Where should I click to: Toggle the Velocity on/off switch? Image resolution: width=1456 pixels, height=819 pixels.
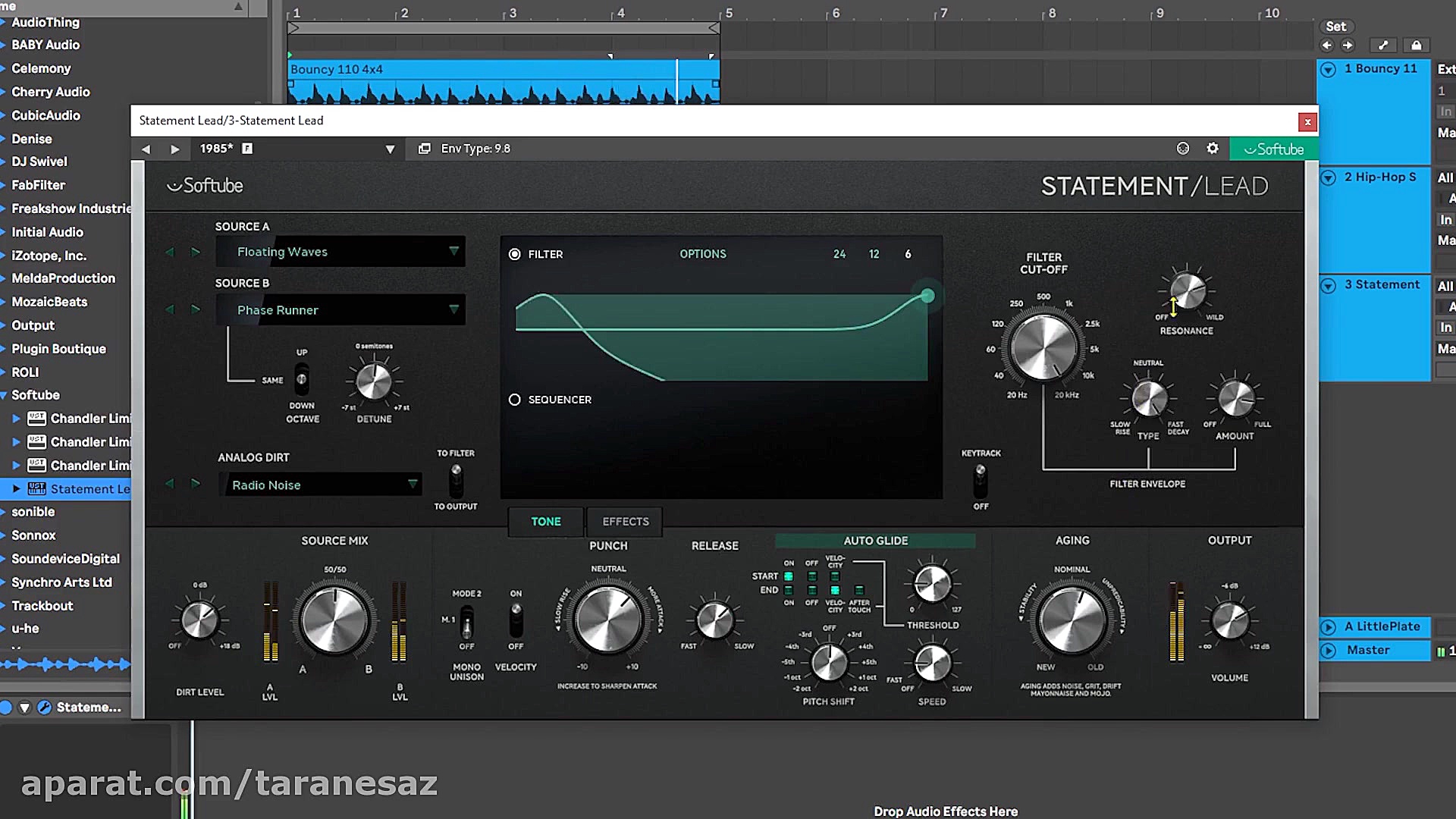516,620
